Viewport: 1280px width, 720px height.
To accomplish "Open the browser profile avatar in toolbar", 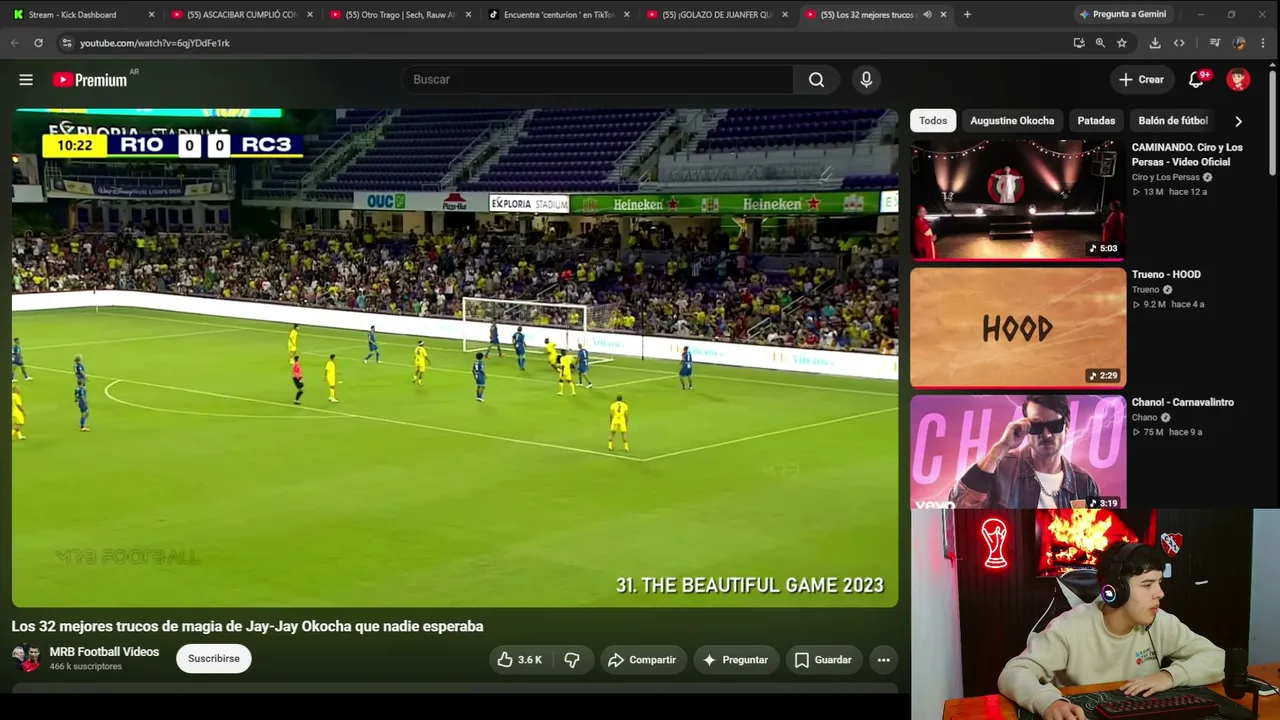I will [1239, 43].
